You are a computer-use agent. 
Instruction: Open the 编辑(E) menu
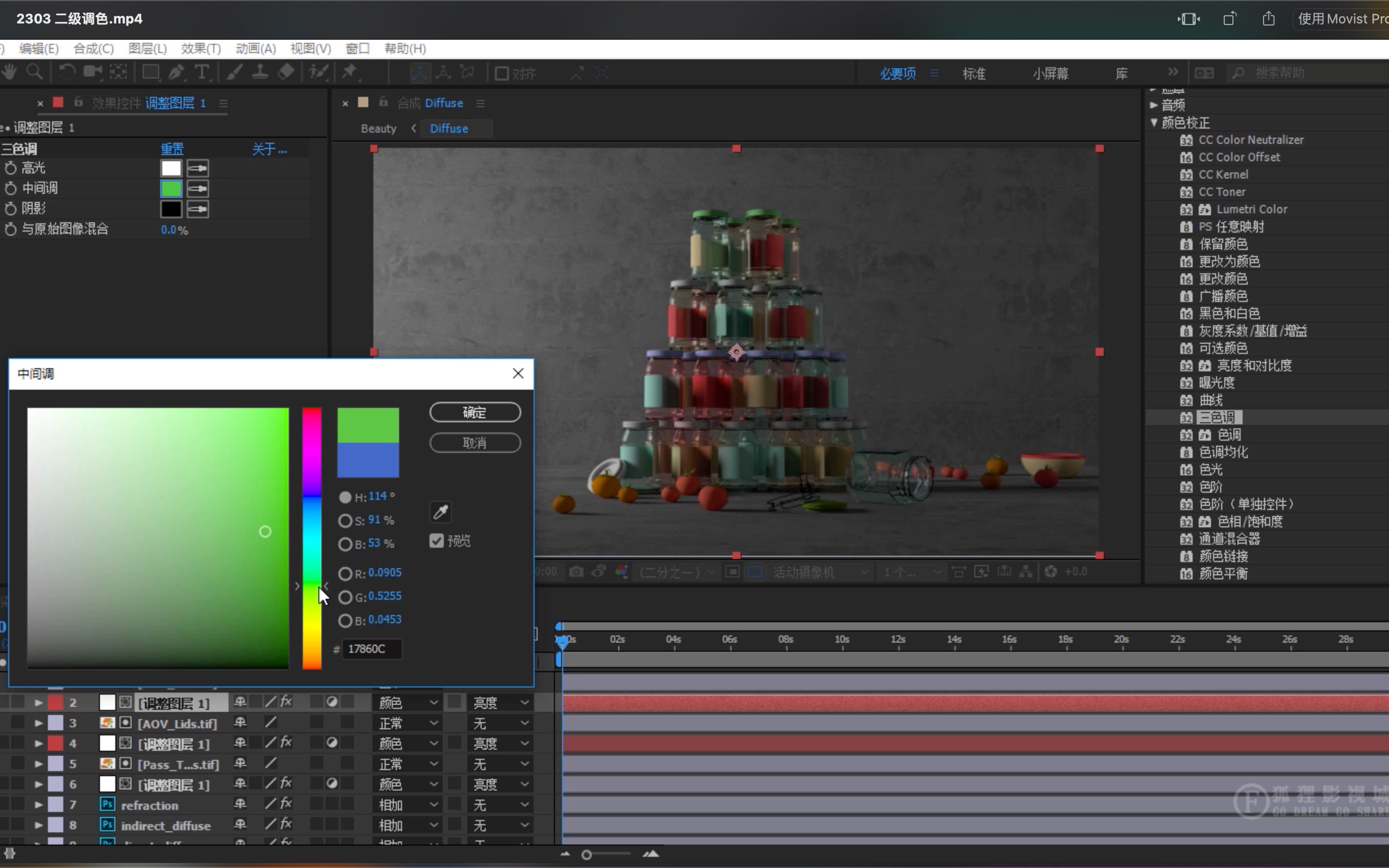point(38,49)
